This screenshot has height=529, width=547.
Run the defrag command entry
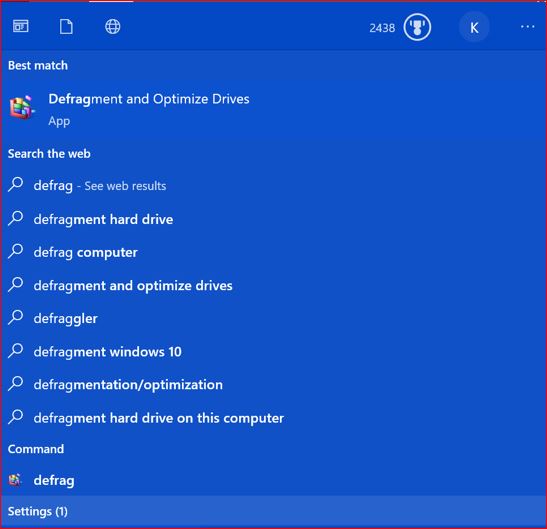[274, 480]
